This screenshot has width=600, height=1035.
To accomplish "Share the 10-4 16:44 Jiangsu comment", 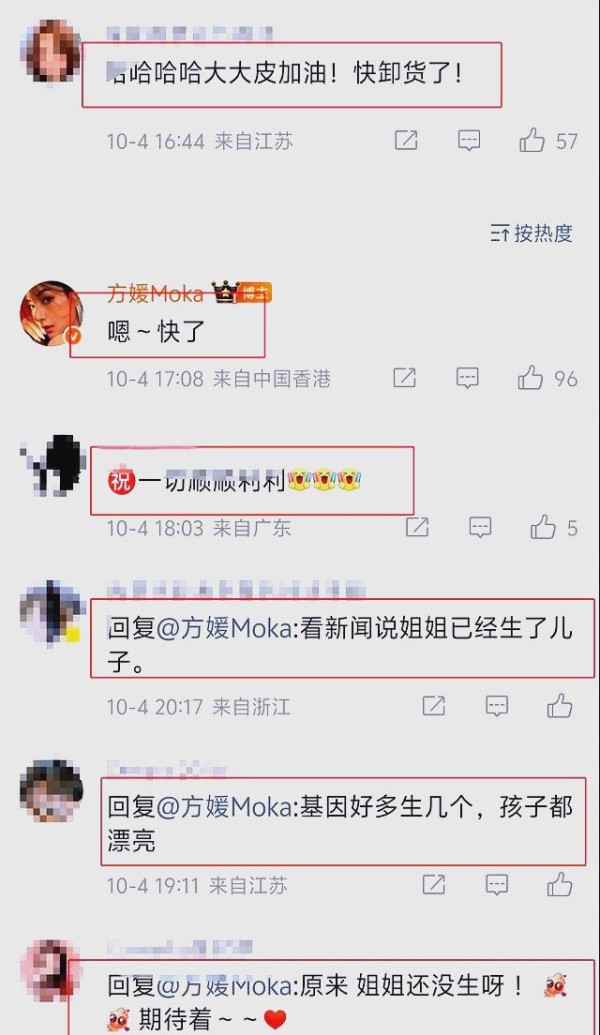I will click(406, 140).
